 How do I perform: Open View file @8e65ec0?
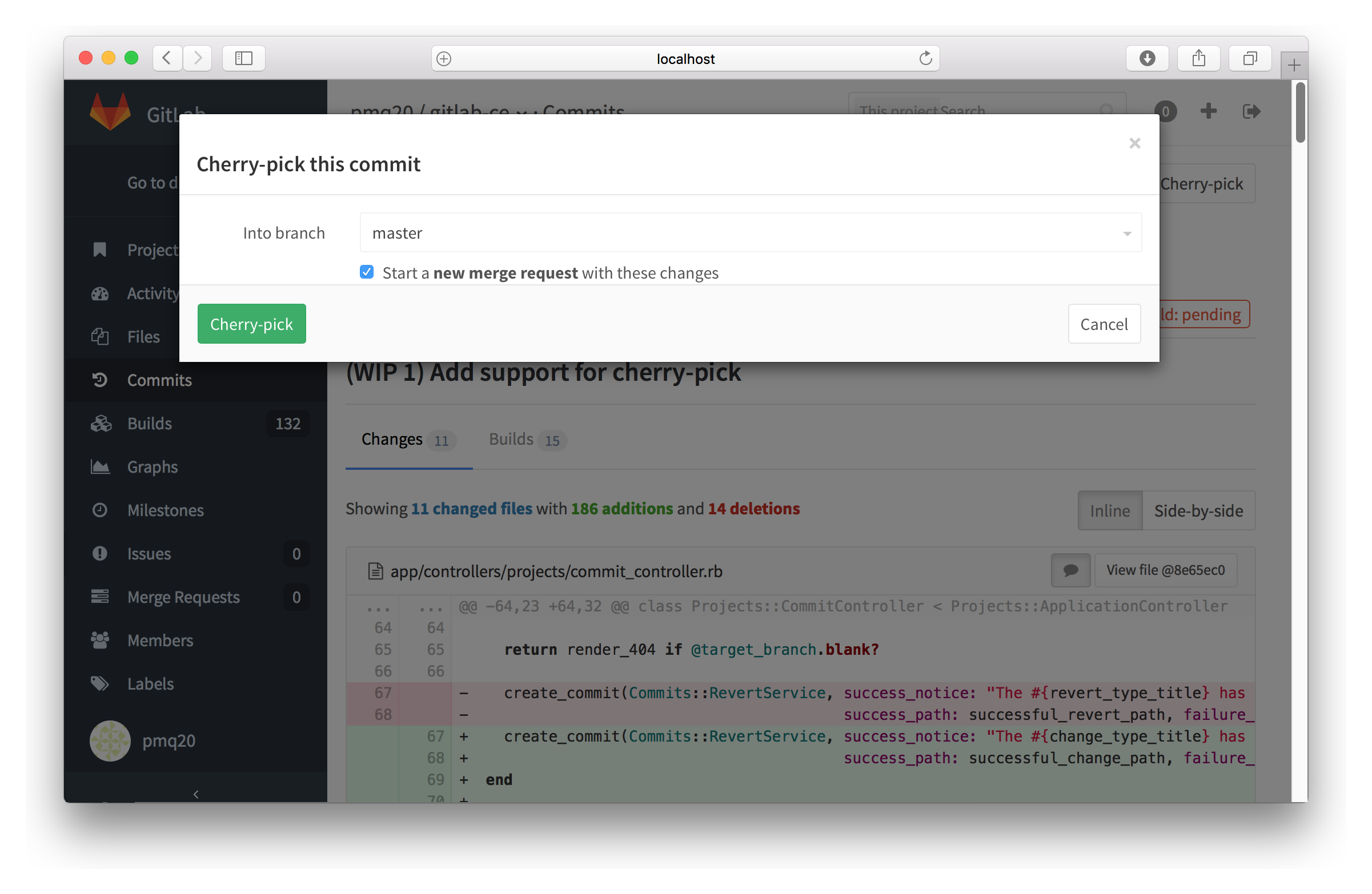click(1165, 570)
